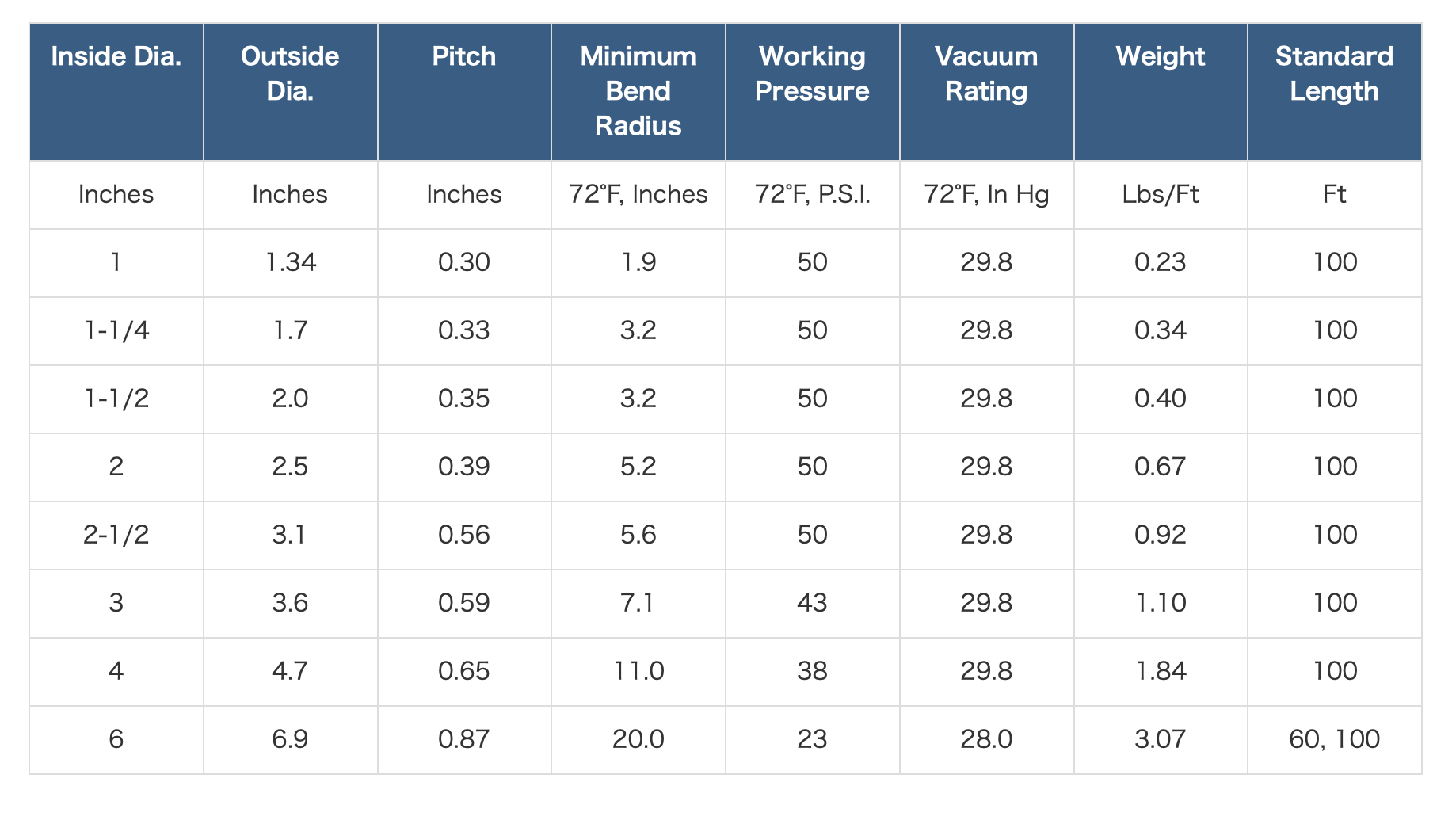Select the 72°F, P.S.I. unit cell
This screenshot has height=824, width=1456.
point(812,195)
